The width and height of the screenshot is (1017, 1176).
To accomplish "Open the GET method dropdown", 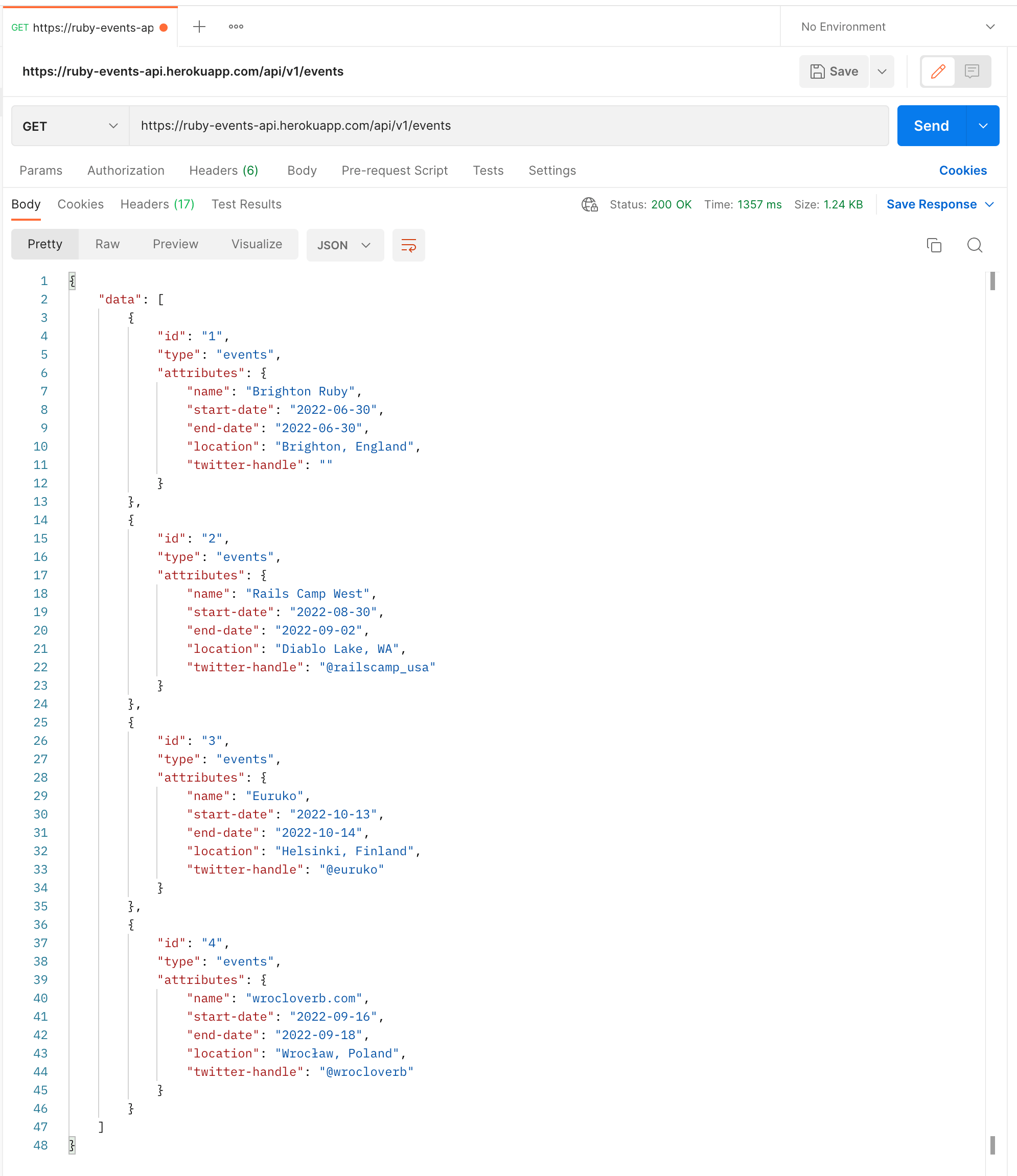I will click(x=71, y=126).
